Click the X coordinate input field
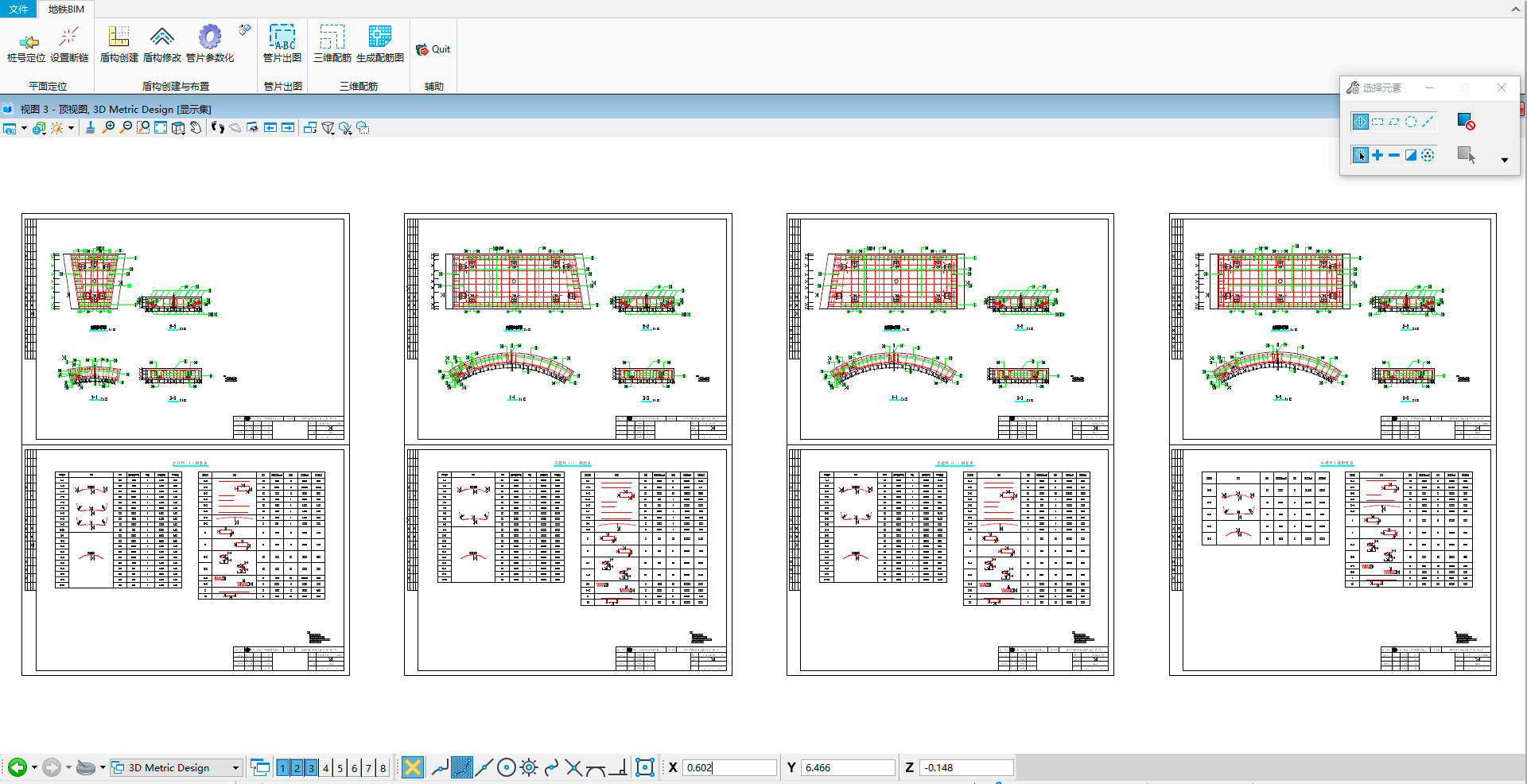The height and width of the screenshot is (784, 1527). tap(729, 768)
